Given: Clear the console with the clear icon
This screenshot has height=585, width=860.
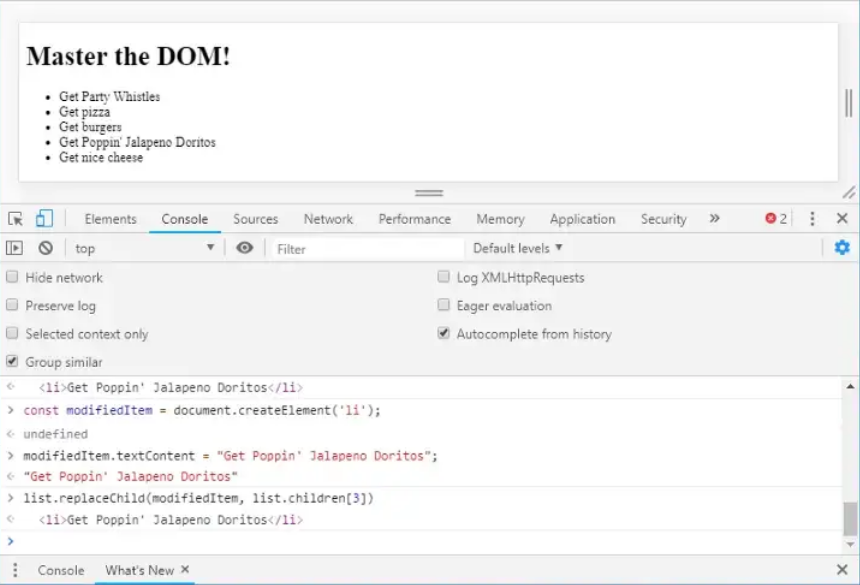Looking at the screenshot, I should tap(45, 248).
